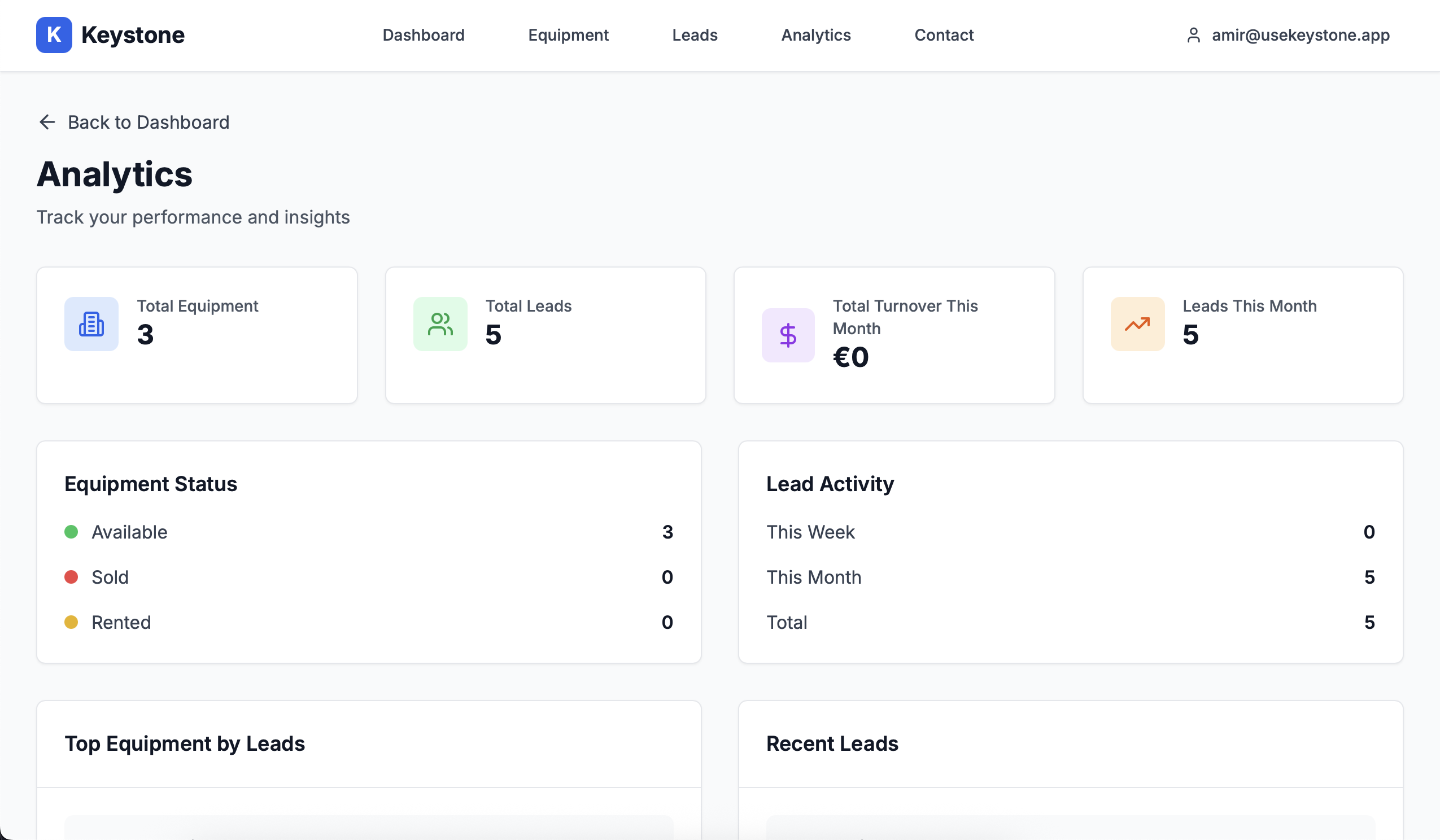Click the Total Leads people icon
1440x840 pixels.
click(440, 324)
